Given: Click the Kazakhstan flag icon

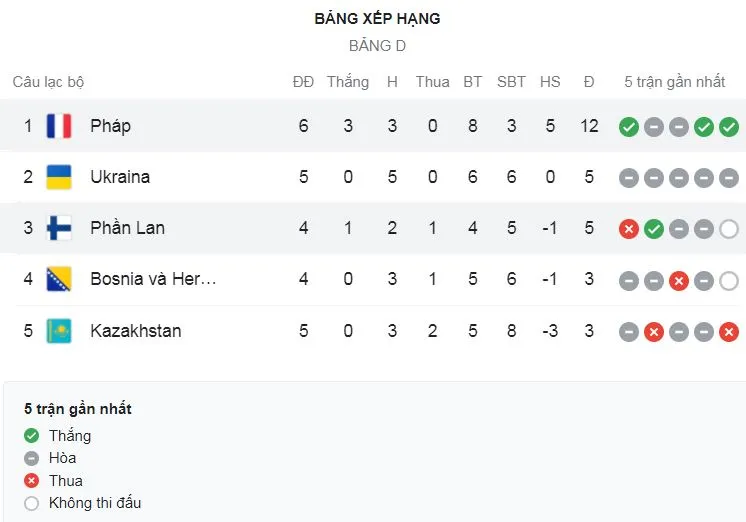Looking at the screenshot, I should (x=59, y=330).
